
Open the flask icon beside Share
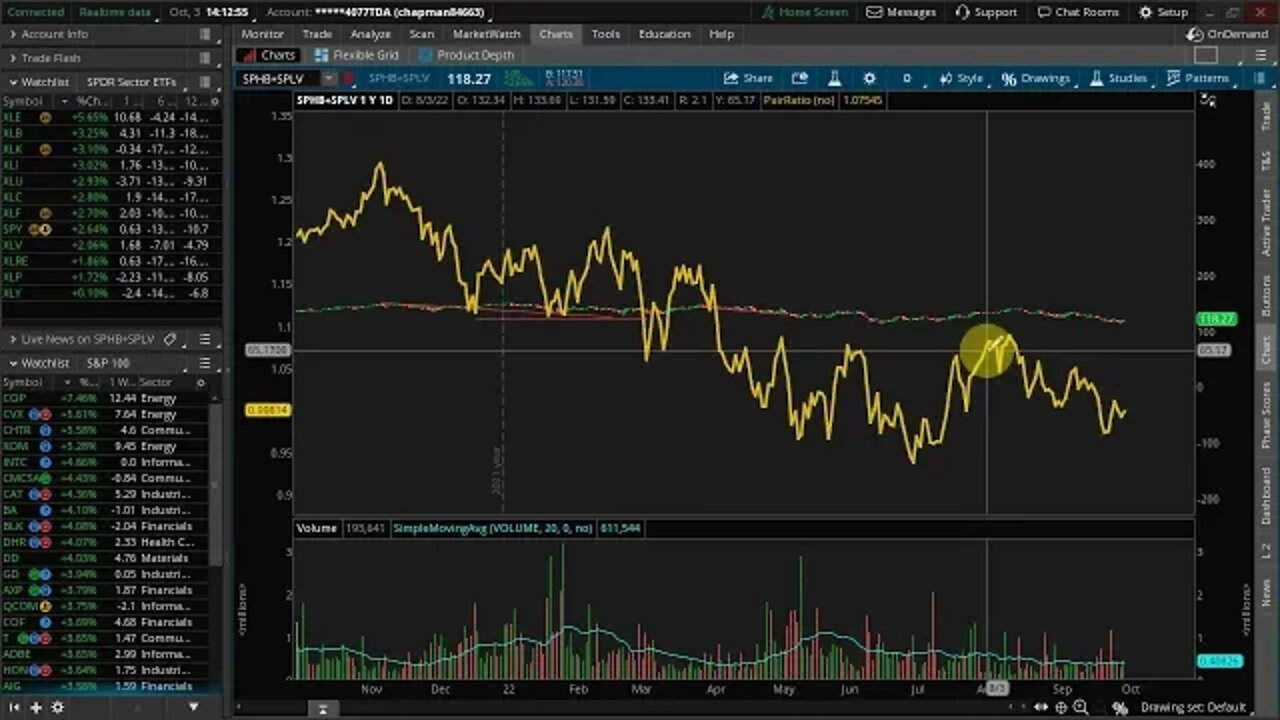coord(834,78)
